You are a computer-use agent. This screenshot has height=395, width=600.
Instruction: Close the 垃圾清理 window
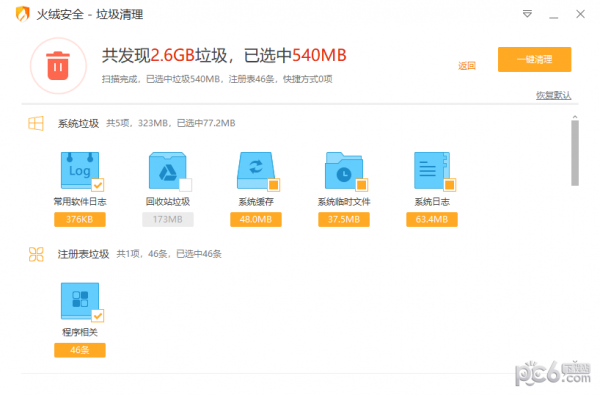pos(580,14)
